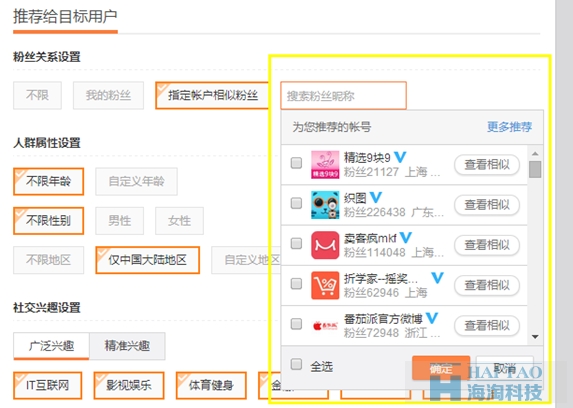Click 查看相似 button for 织图
The width and height of the screenshot is (573, 408).
pyautogui.click(x=487, y=205)
